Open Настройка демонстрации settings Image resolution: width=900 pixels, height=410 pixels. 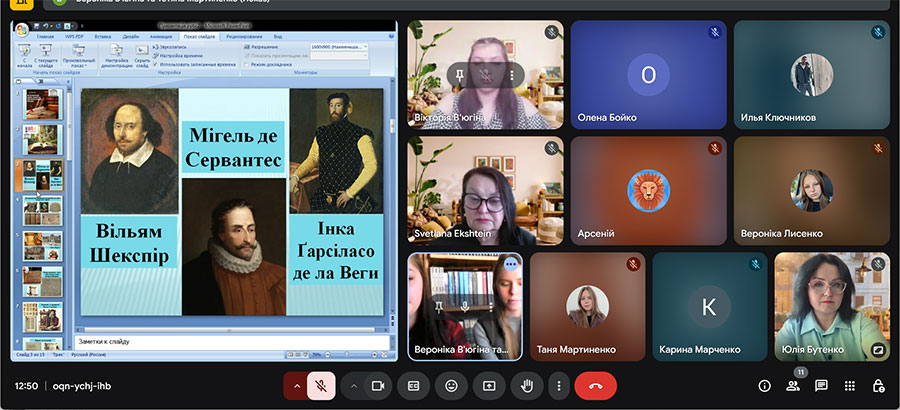tap(117, 56)
